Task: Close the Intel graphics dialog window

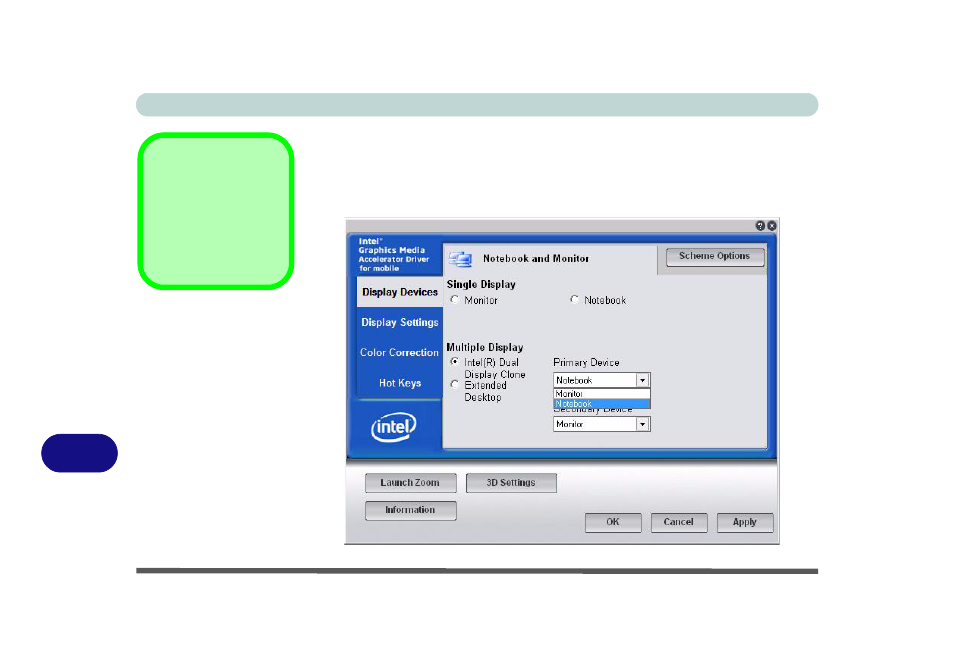Action: [x=771, y=226]
